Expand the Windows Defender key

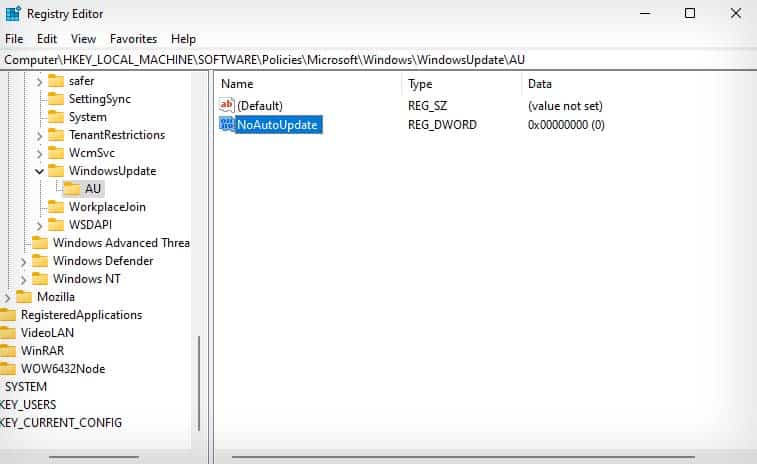tap(23, 262)
